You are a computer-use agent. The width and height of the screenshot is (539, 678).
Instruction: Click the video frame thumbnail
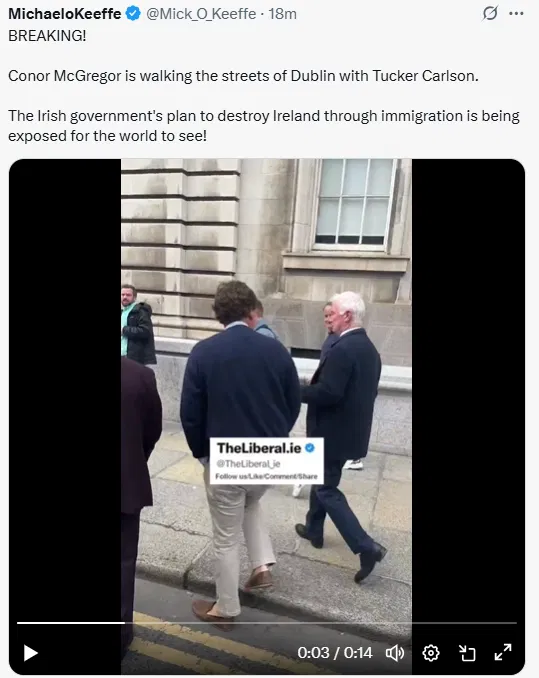[266, 389]
